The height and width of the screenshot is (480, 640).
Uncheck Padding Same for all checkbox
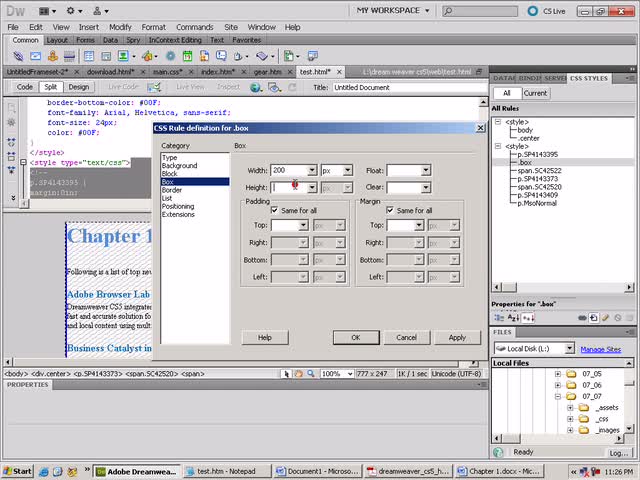point(275,210)
